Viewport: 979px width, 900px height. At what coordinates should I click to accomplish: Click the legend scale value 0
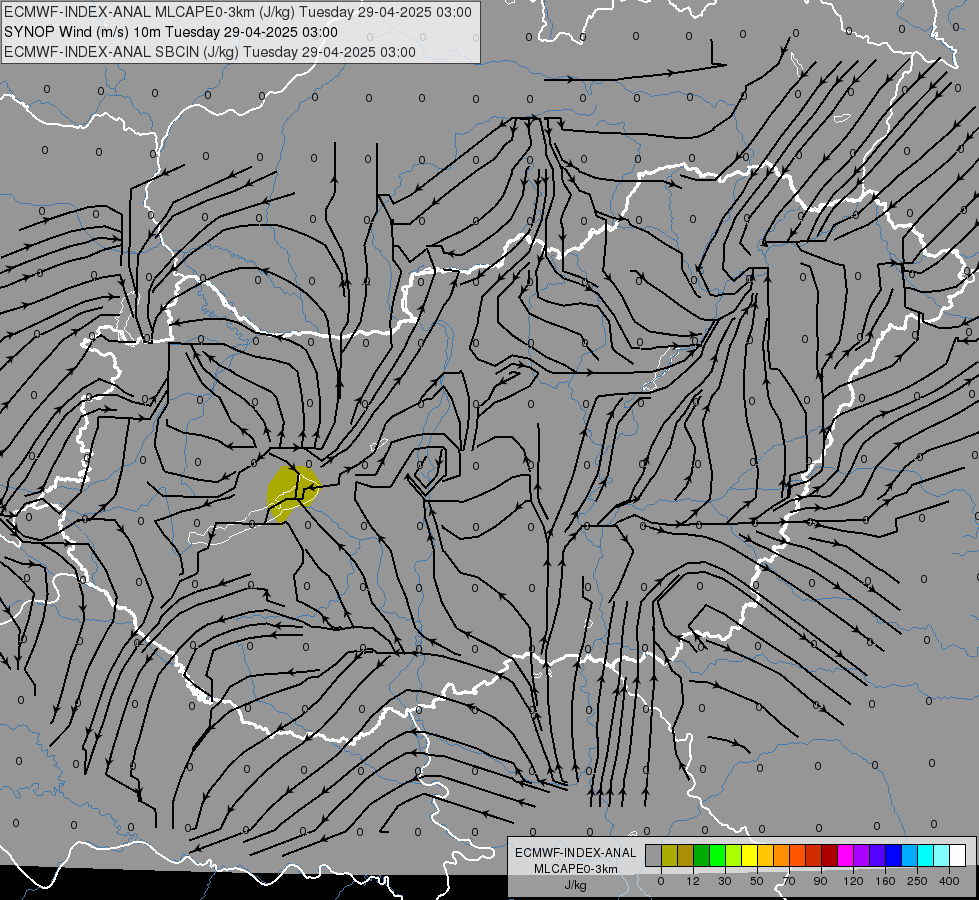[x=661, y=881]
